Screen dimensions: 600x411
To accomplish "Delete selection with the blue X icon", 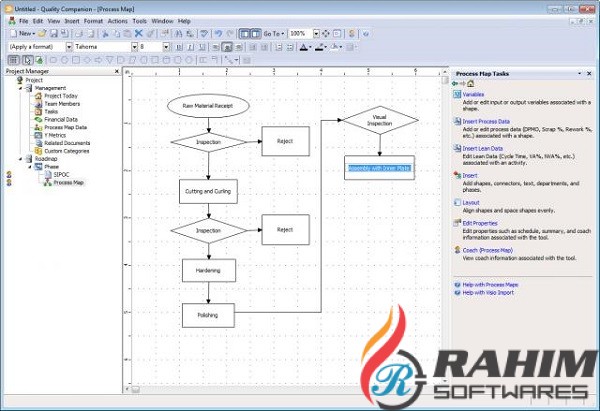I will coord(139,34).
